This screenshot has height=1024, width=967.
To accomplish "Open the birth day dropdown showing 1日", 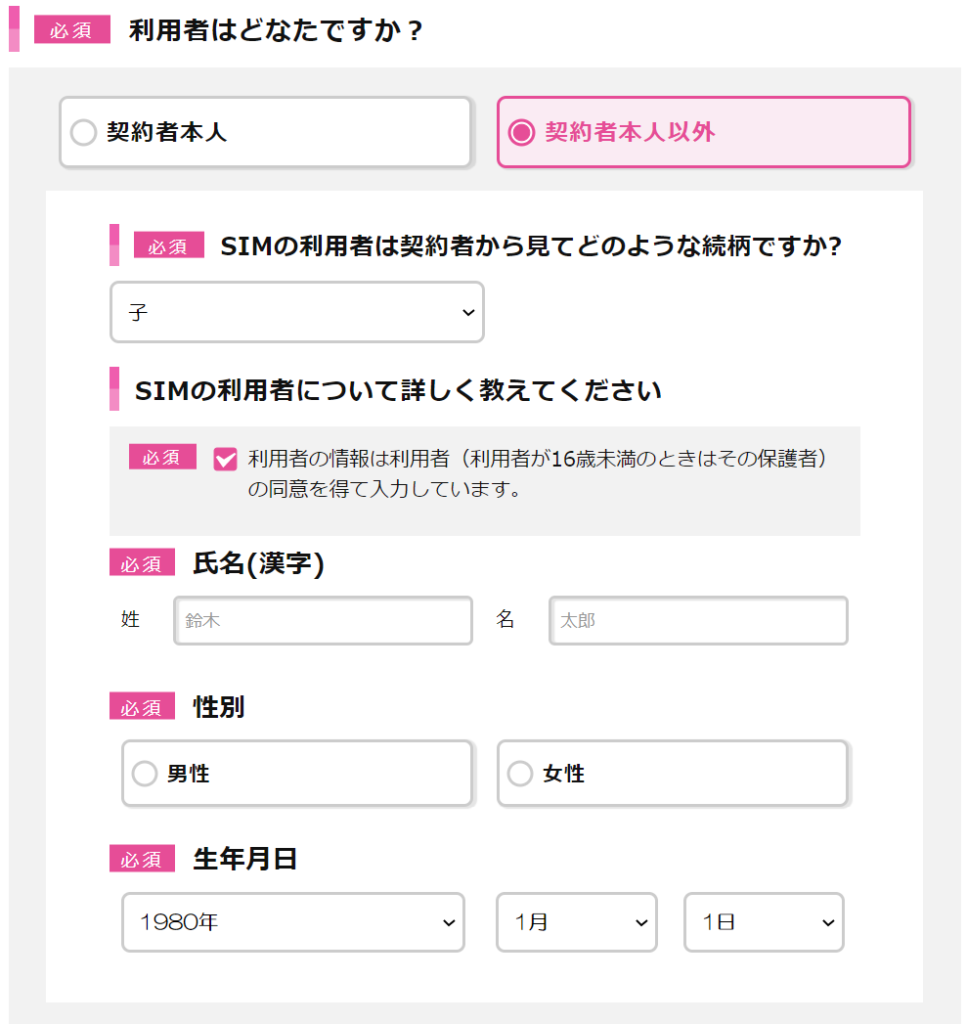I will 763,922.
